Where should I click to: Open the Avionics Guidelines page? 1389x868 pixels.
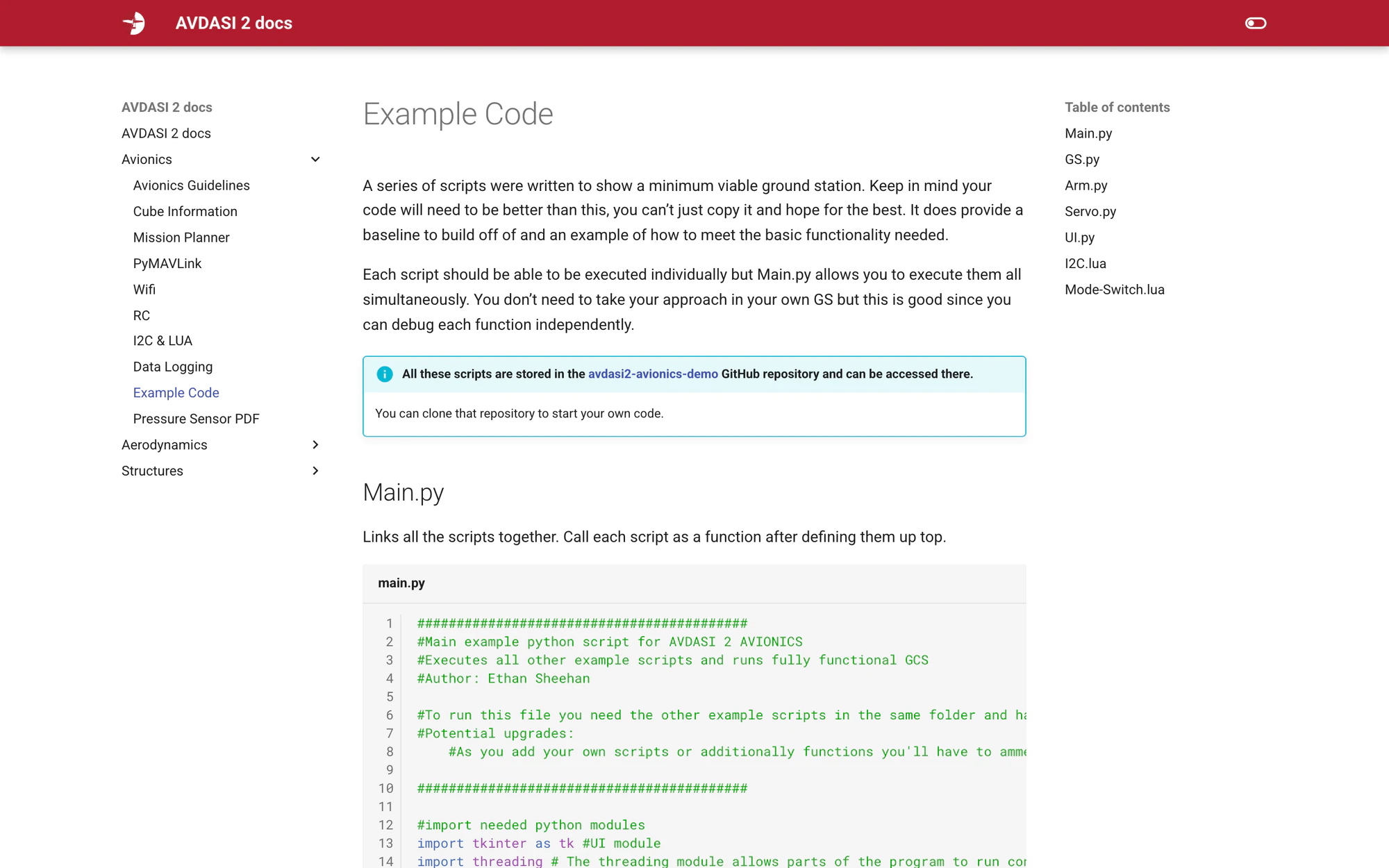(191, 185)
